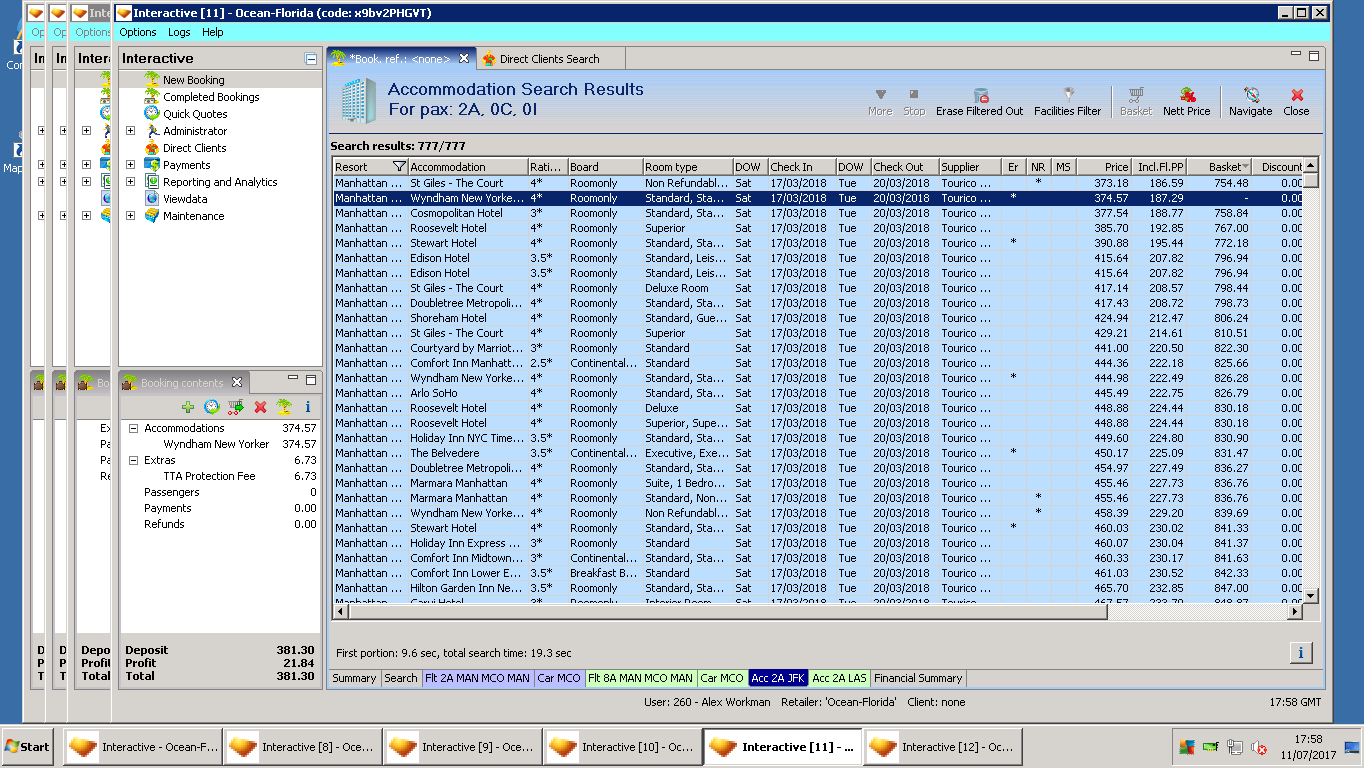Click the results vertical scrollbar down arrow
1364x768 pixels.
(x=1311, y=596)
